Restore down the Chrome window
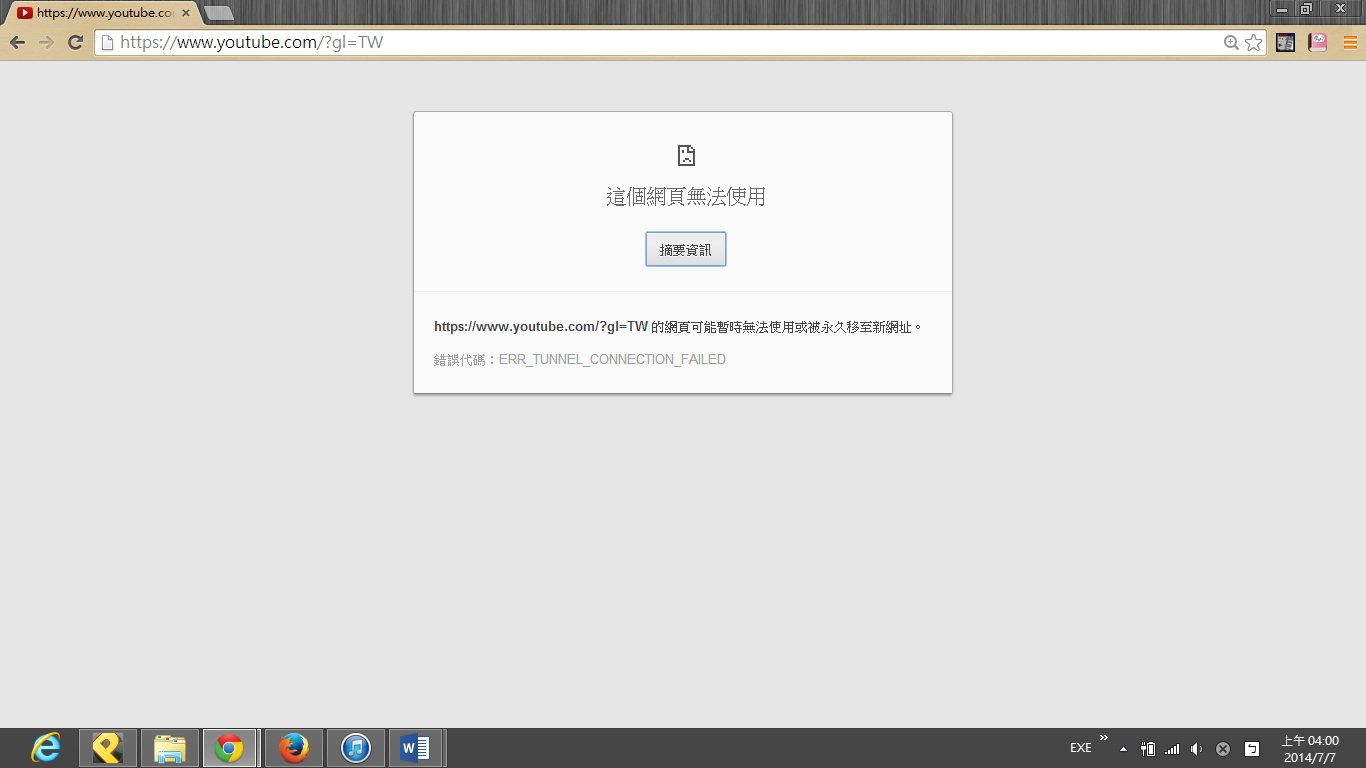1366x768 pixels. click(1306, 8)
